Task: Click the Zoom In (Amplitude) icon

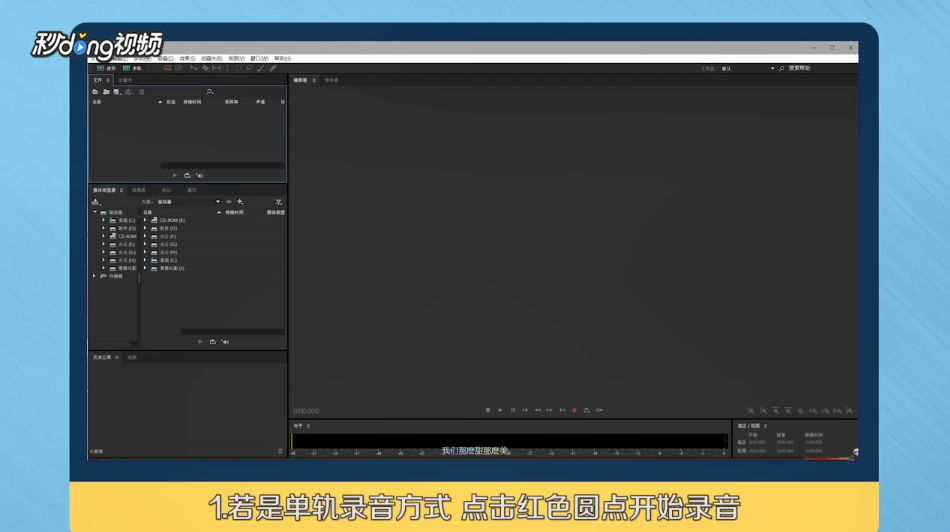Action: [x=751, y=411]
